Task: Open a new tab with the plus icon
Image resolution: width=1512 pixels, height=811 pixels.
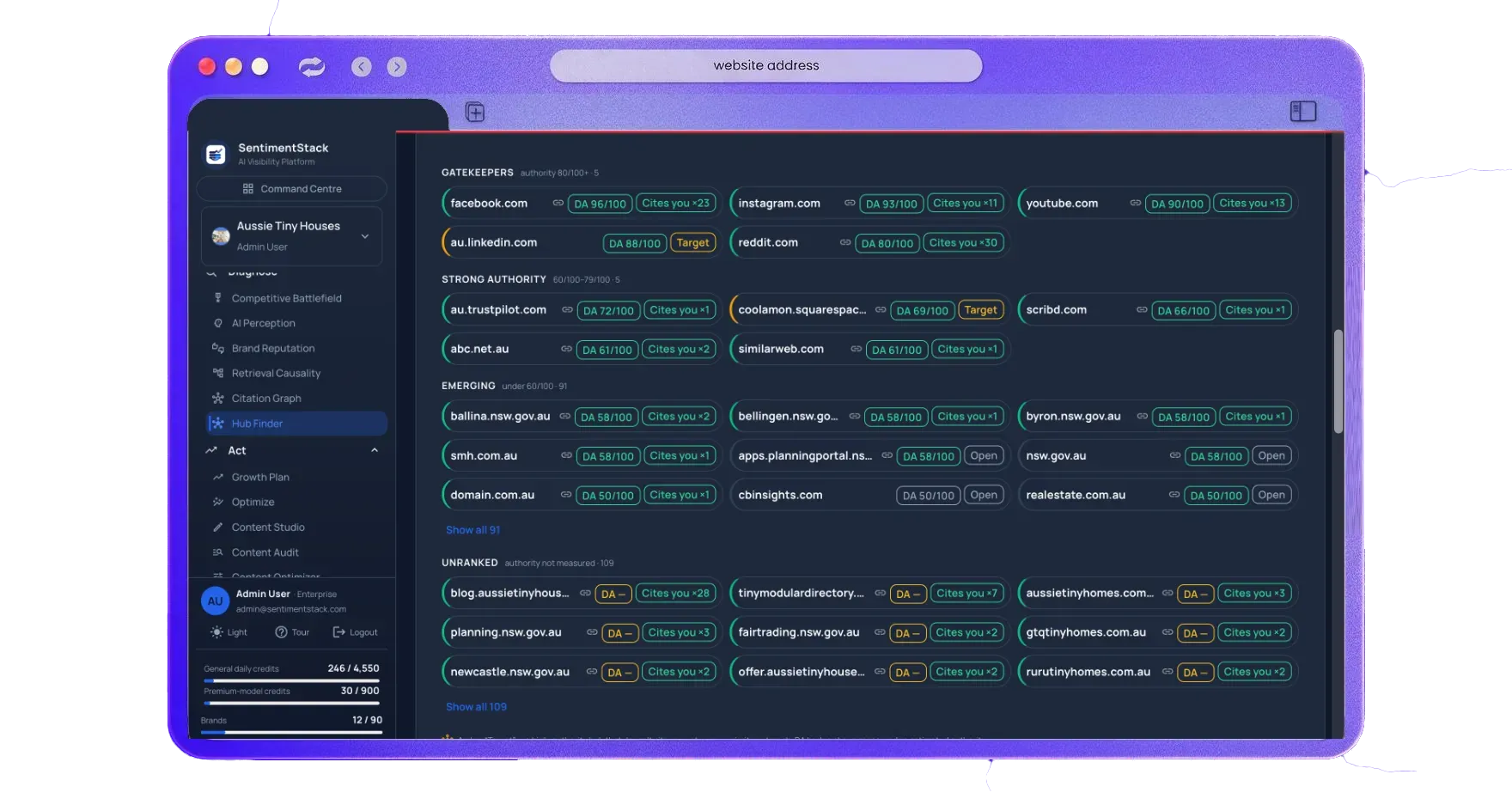Action: coord(475,113)
